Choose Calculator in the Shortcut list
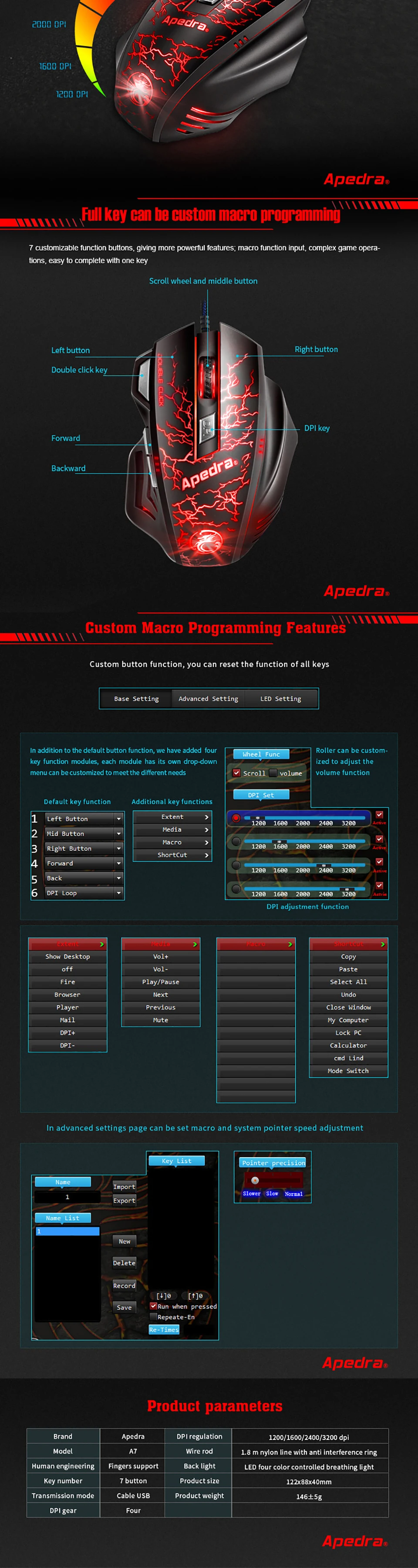The height and width of the screenshot is (1568, 418). click(349, 1045)
